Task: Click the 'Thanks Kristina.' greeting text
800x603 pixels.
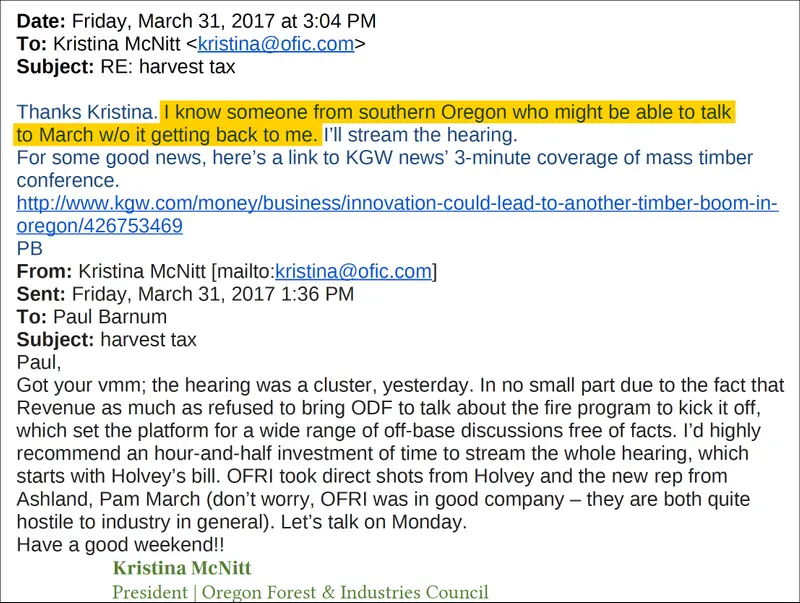Action: coord(87,112)
